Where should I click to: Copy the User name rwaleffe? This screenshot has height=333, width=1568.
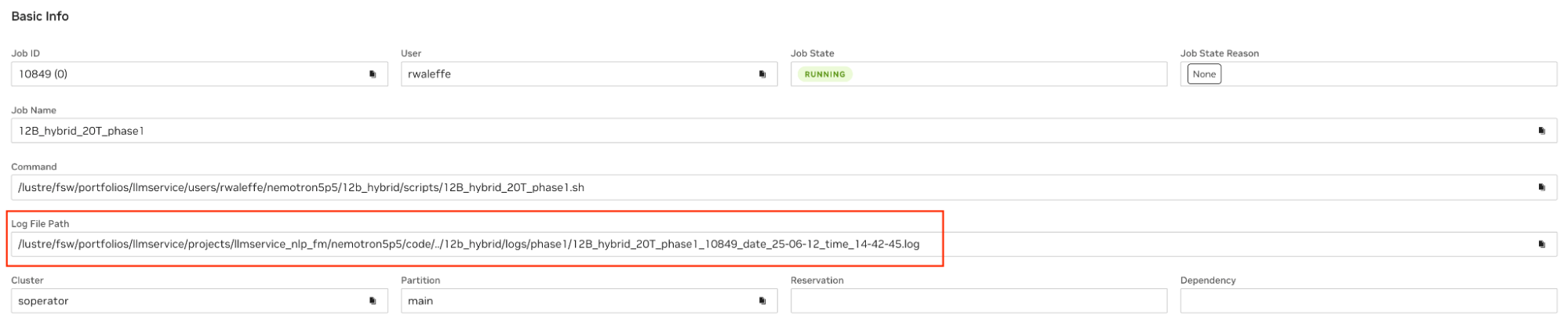[762, 74]
